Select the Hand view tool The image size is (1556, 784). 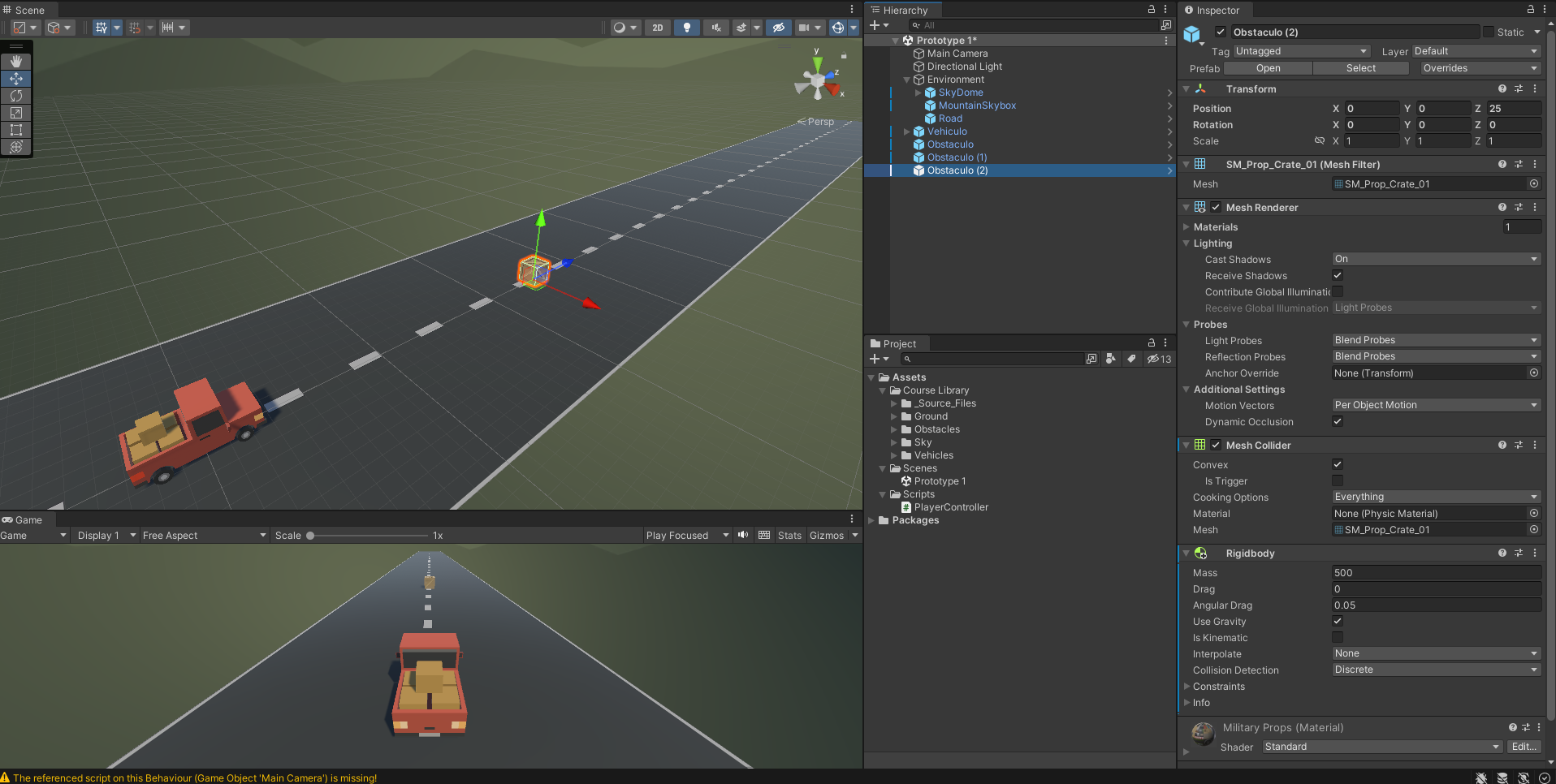(x=16, y=62)
